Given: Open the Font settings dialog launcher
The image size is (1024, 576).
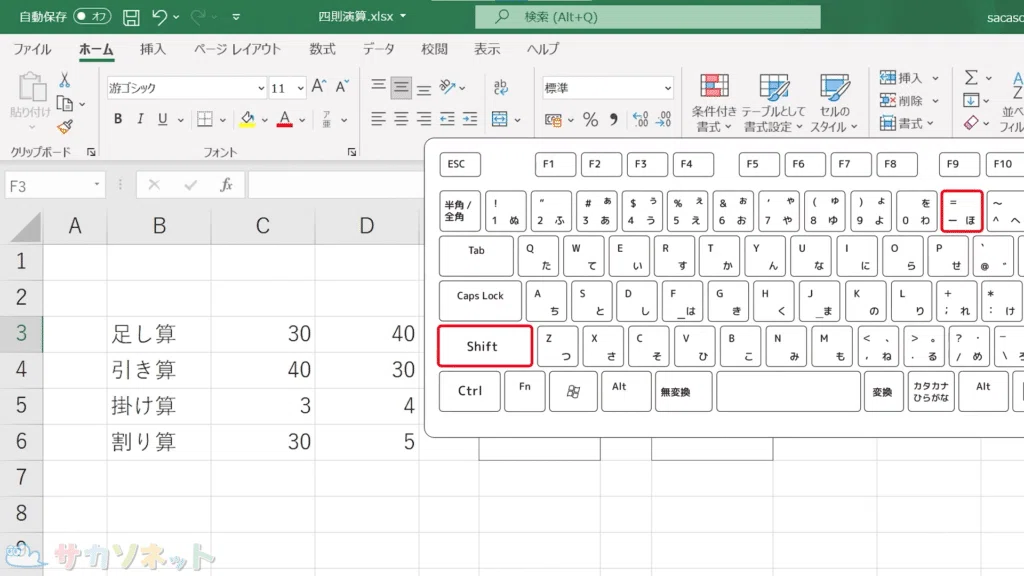Looking at the screenshot, I should click(352, 152).
